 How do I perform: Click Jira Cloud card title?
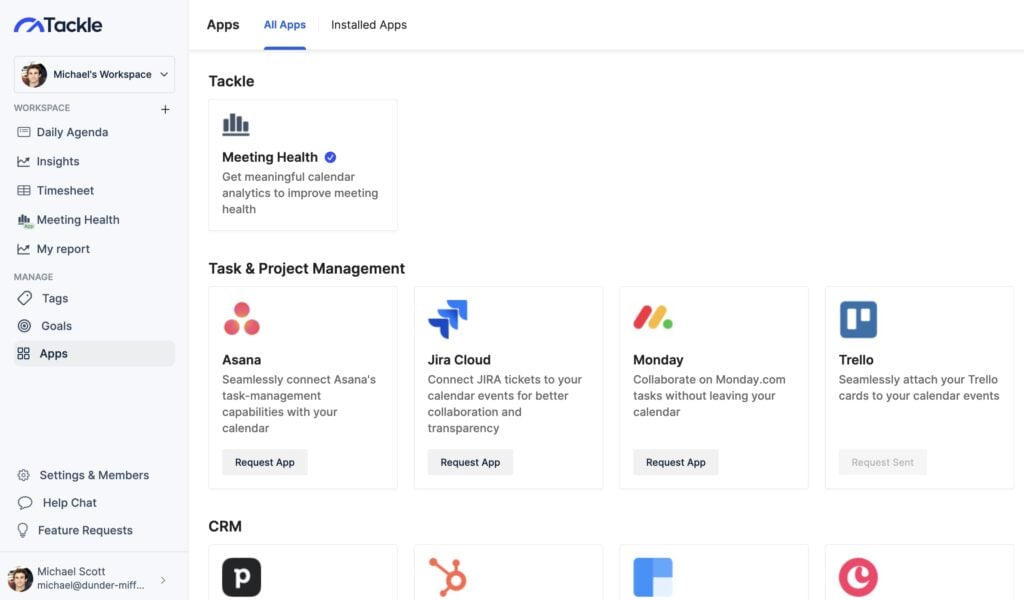[459, 360]
